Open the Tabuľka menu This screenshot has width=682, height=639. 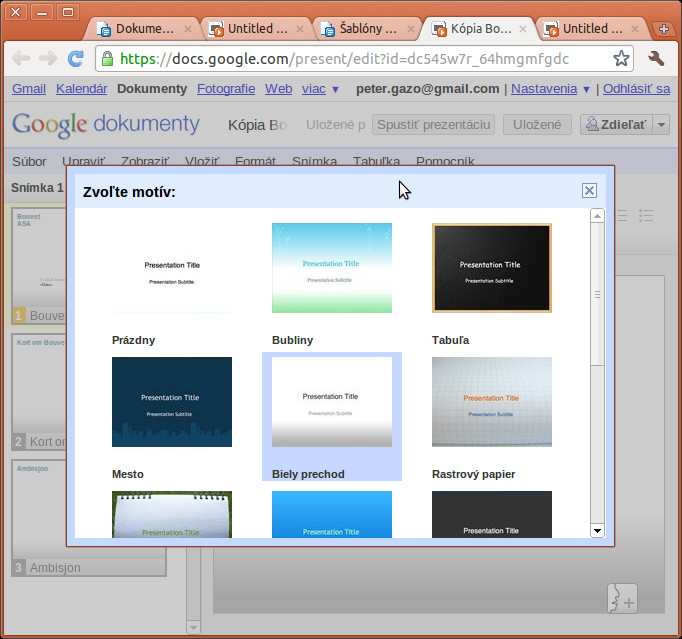point(376,161)
